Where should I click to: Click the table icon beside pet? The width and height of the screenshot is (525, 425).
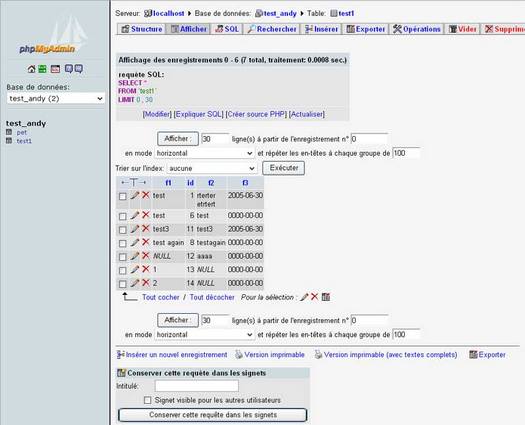(9, 132)
